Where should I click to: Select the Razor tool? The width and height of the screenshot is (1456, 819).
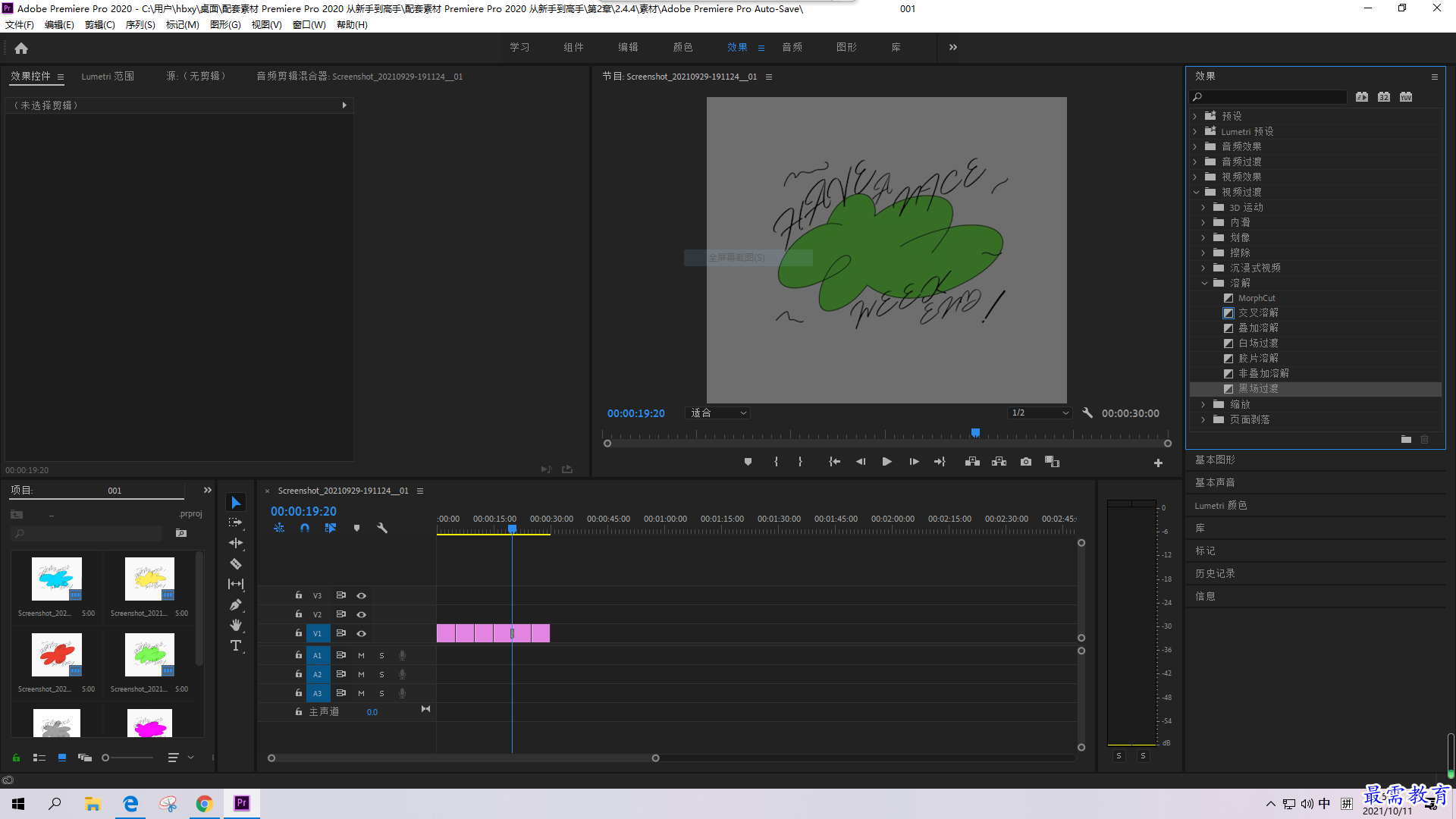click(236, 563)
